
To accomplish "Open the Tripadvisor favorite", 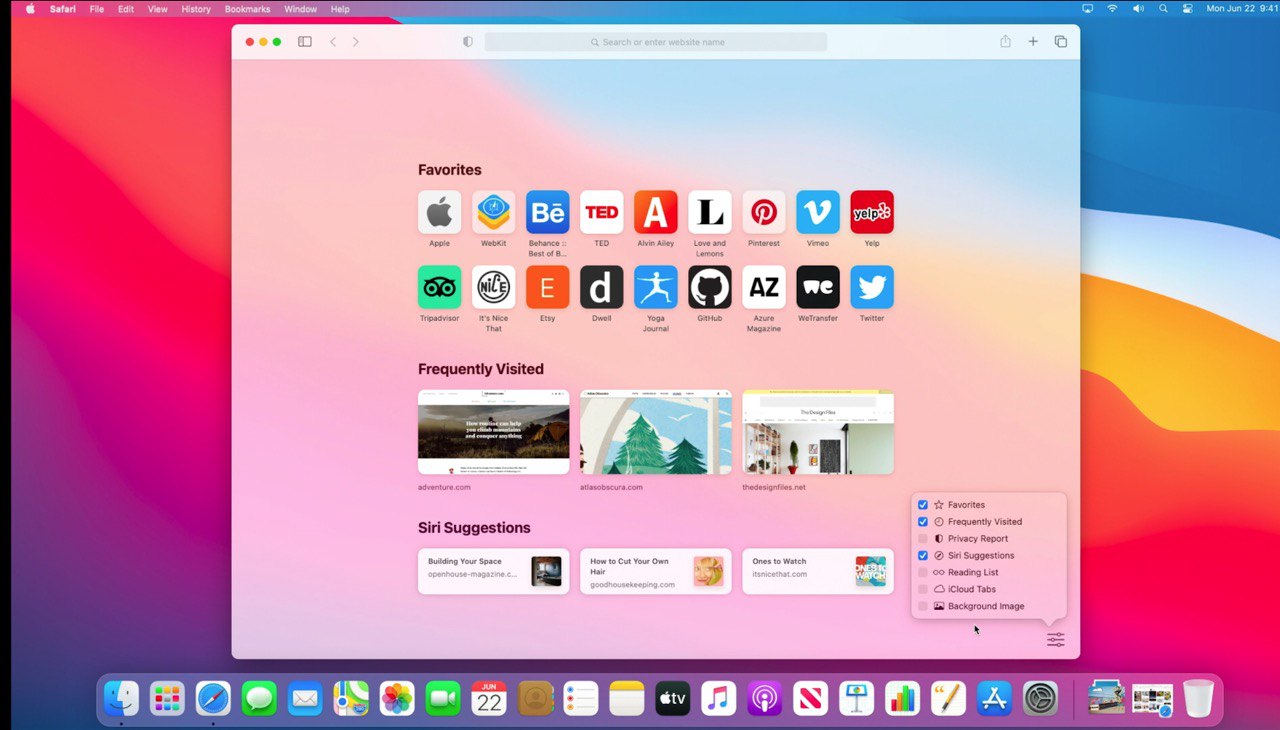I will click(439, 287).
